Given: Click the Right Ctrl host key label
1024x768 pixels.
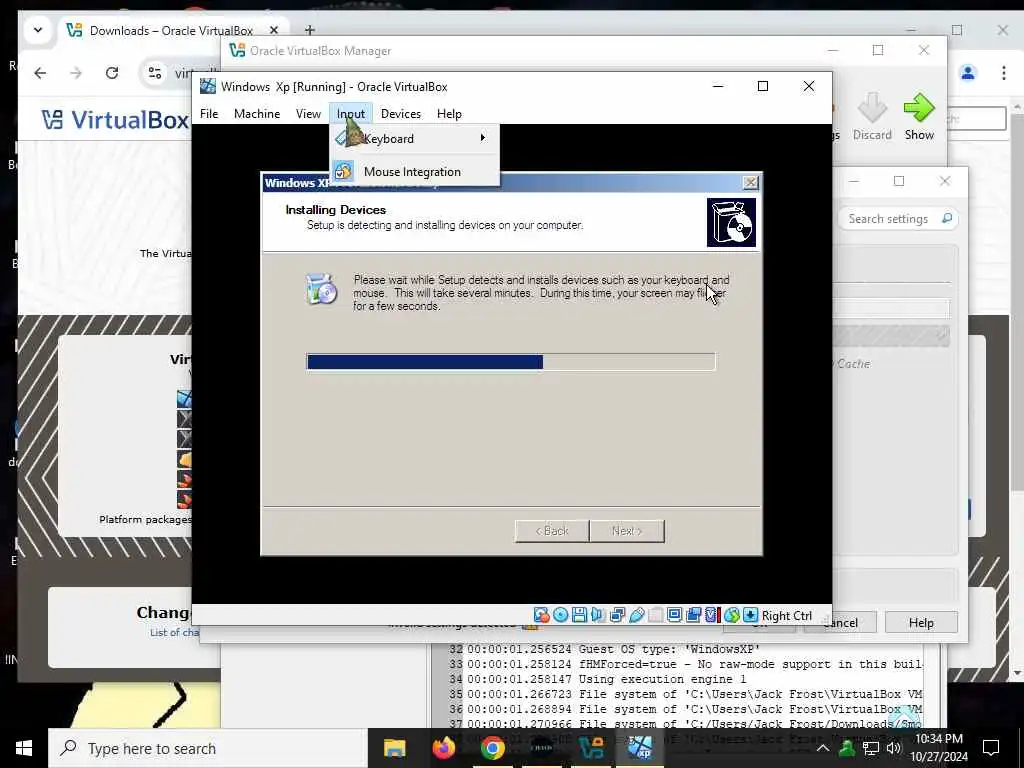Looking at the screenshot, I should point(787,616).
